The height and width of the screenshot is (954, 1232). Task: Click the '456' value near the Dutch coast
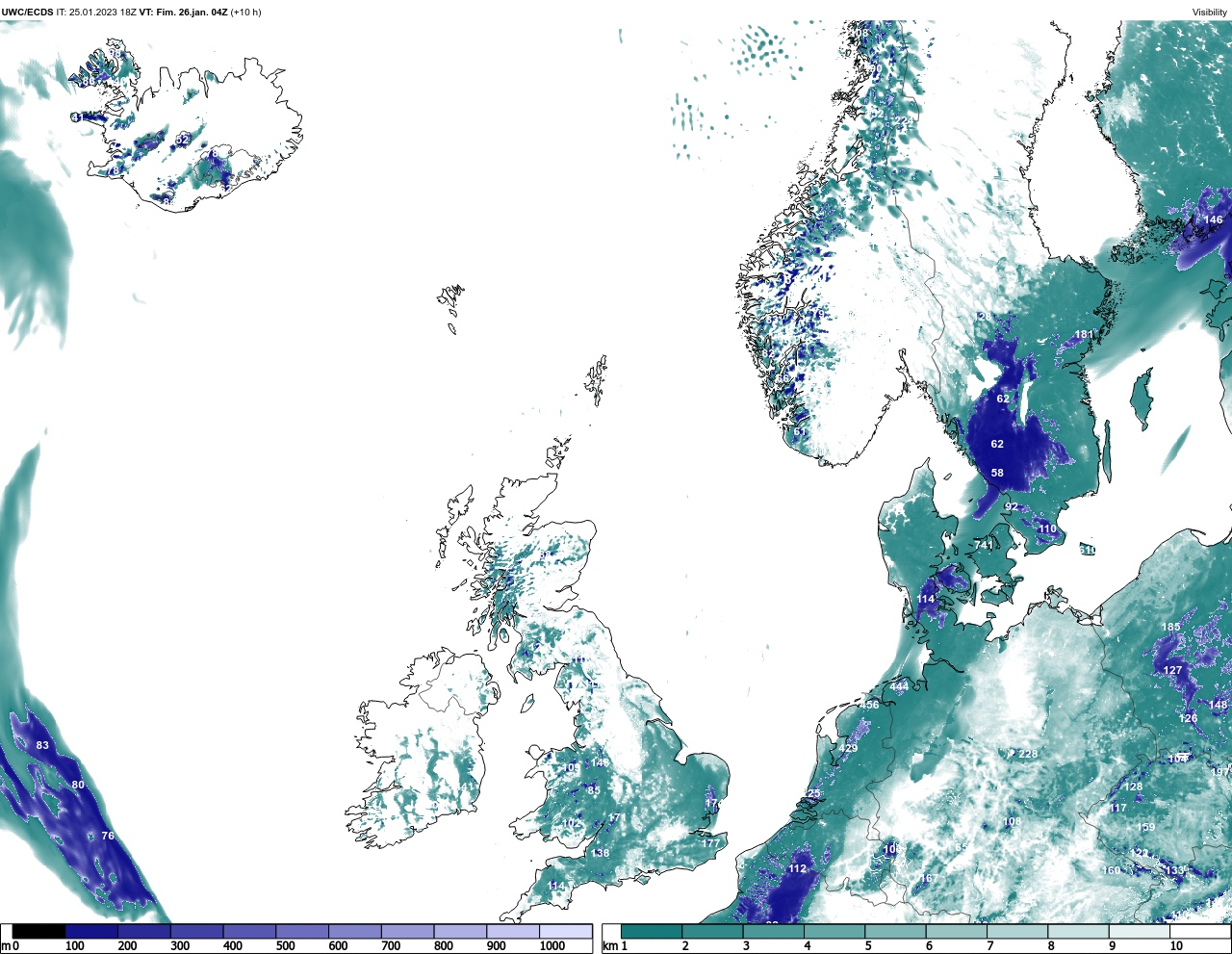point(869,706)
